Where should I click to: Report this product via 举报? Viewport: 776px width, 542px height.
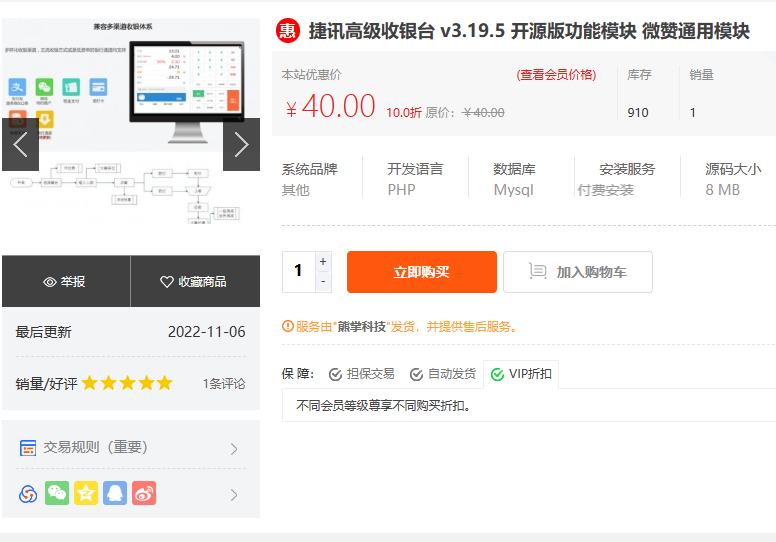[x=66, y=282]
